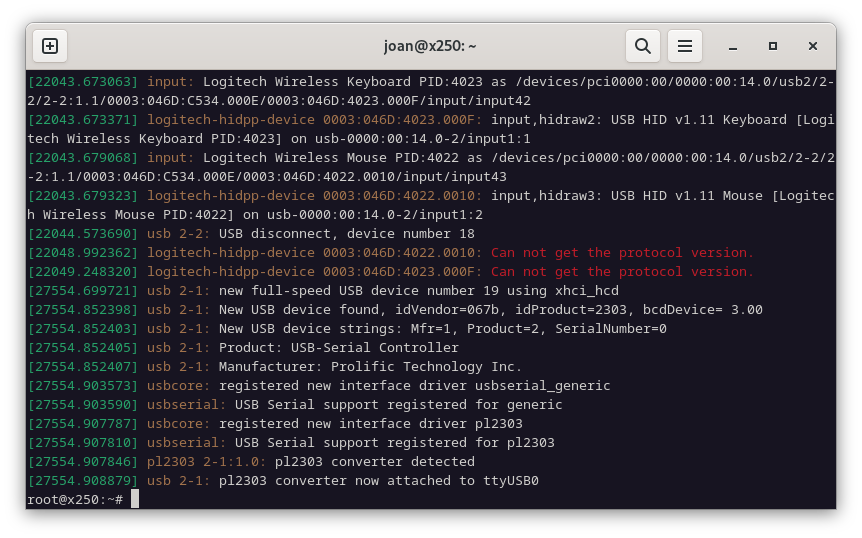This screenshot has height=538, width=862.
Task: Open the hamburger main menu
Action: (x=684, y=46)
